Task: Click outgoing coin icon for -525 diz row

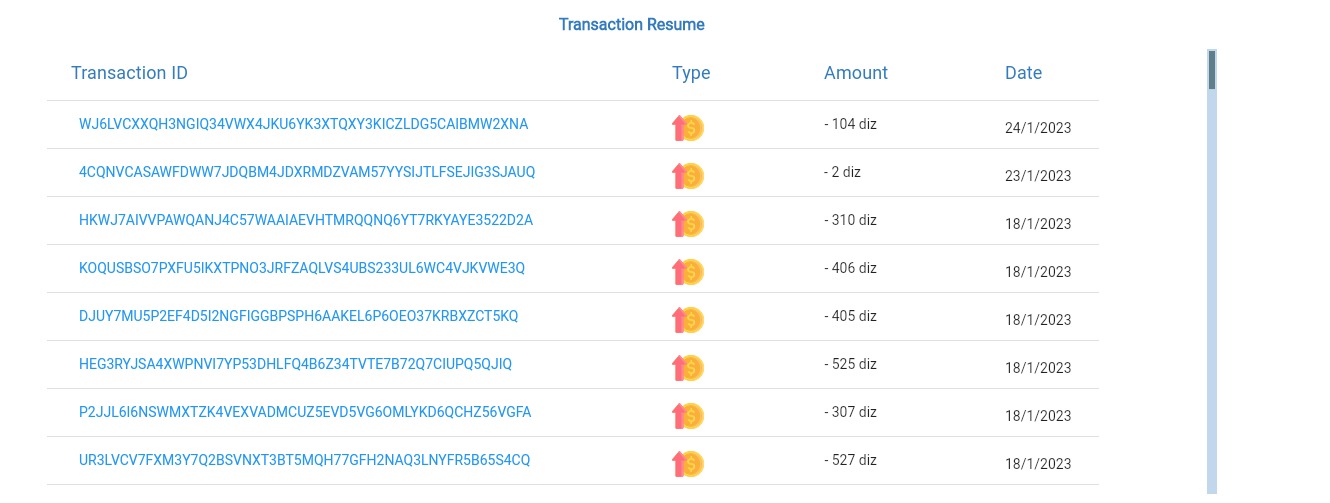Action: point(687,368)
